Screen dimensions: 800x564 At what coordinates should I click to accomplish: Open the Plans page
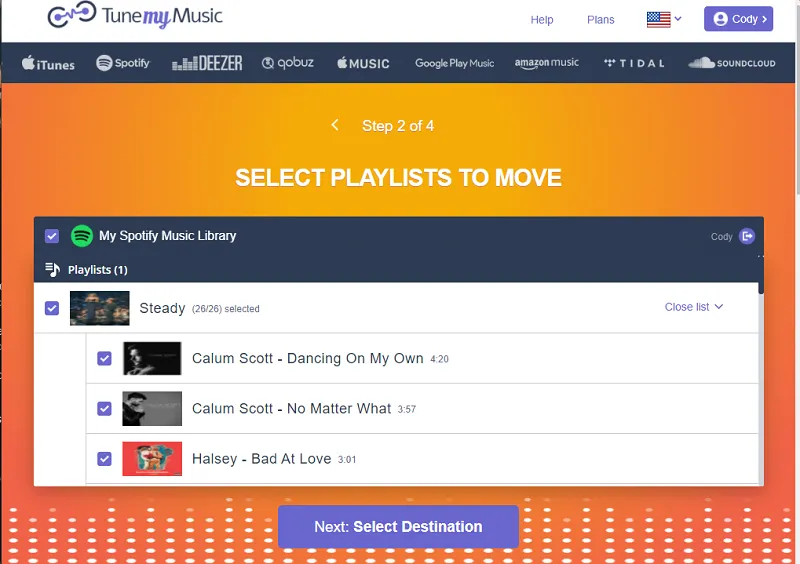tap(601, 19)
